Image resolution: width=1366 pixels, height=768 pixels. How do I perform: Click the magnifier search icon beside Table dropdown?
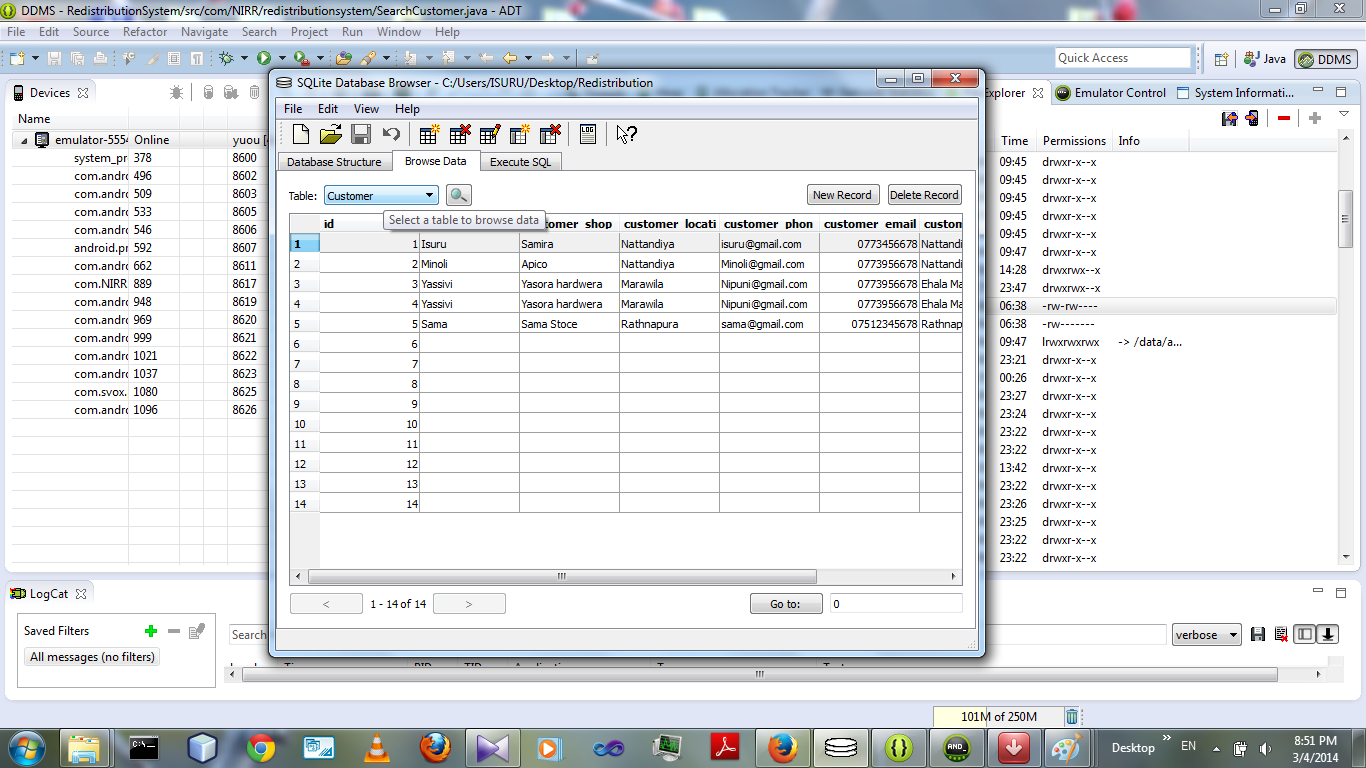(x=458, y=195)
